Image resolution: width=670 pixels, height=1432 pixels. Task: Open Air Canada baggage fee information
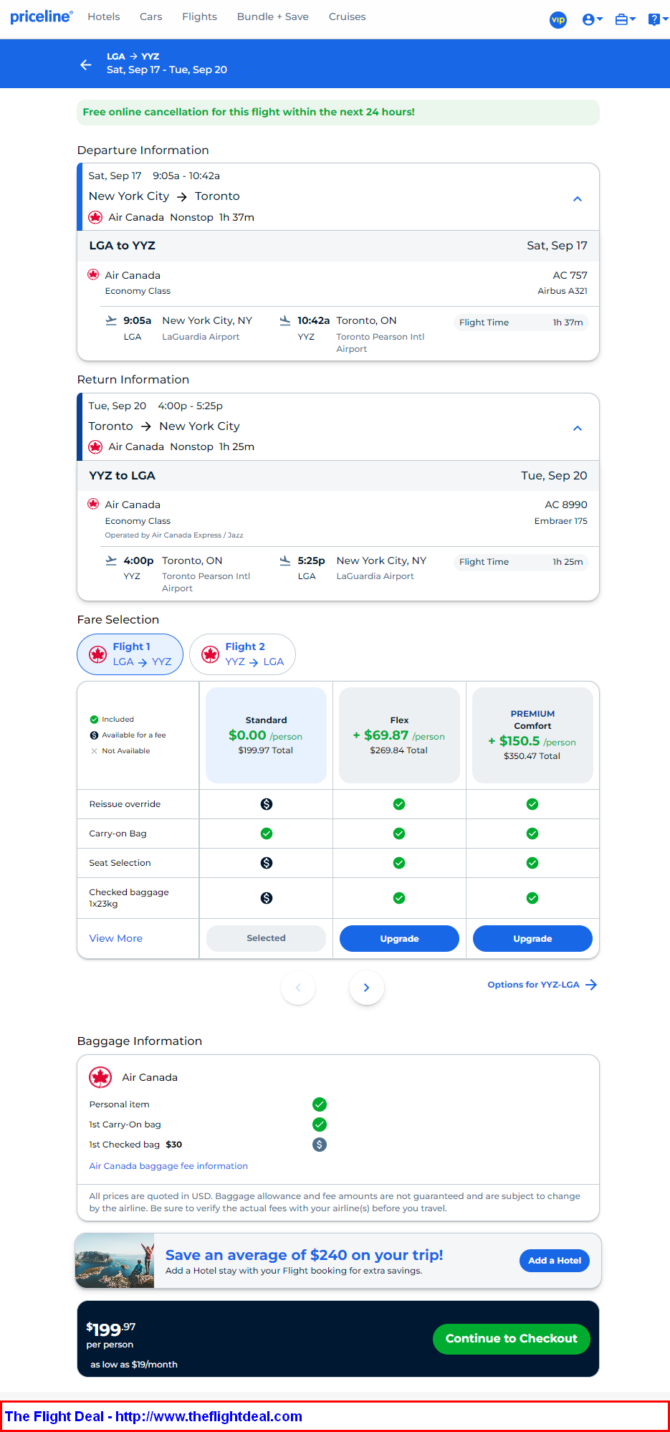point(168,1166)
